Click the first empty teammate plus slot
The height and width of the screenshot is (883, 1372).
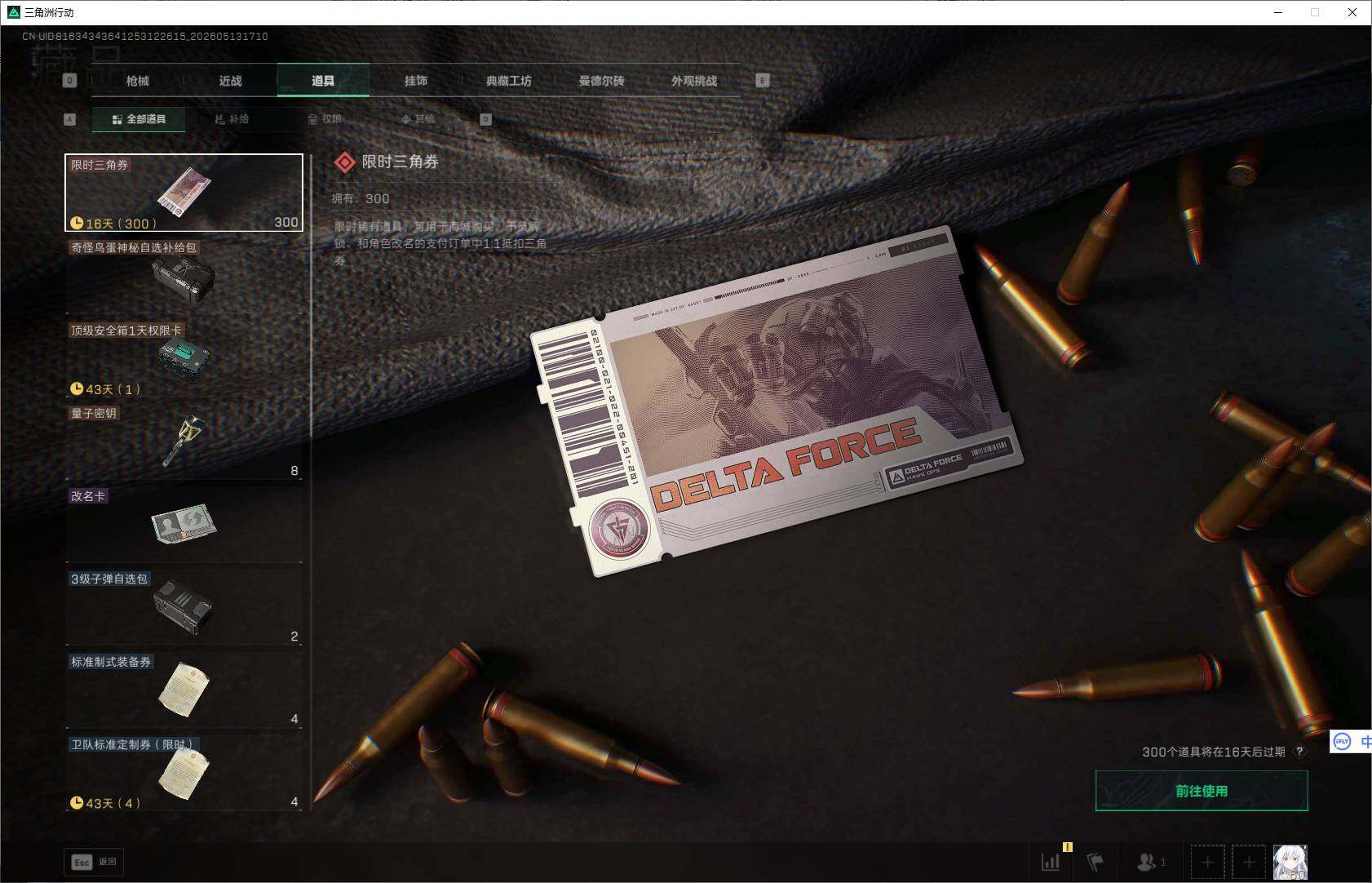point(1207,862)
